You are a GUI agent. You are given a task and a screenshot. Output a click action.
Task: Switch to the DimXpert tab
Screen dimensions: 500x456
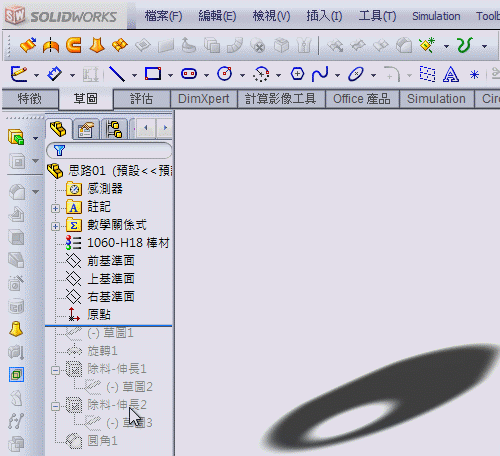[x=203, y=99]
